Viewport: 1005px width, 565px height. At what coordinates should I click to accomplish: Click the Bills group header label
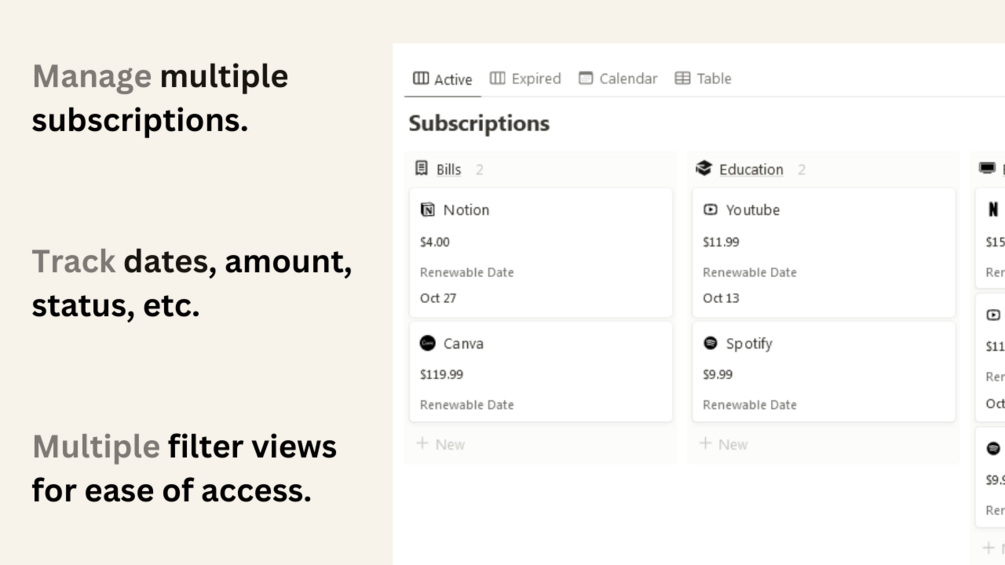pos(449,169)
